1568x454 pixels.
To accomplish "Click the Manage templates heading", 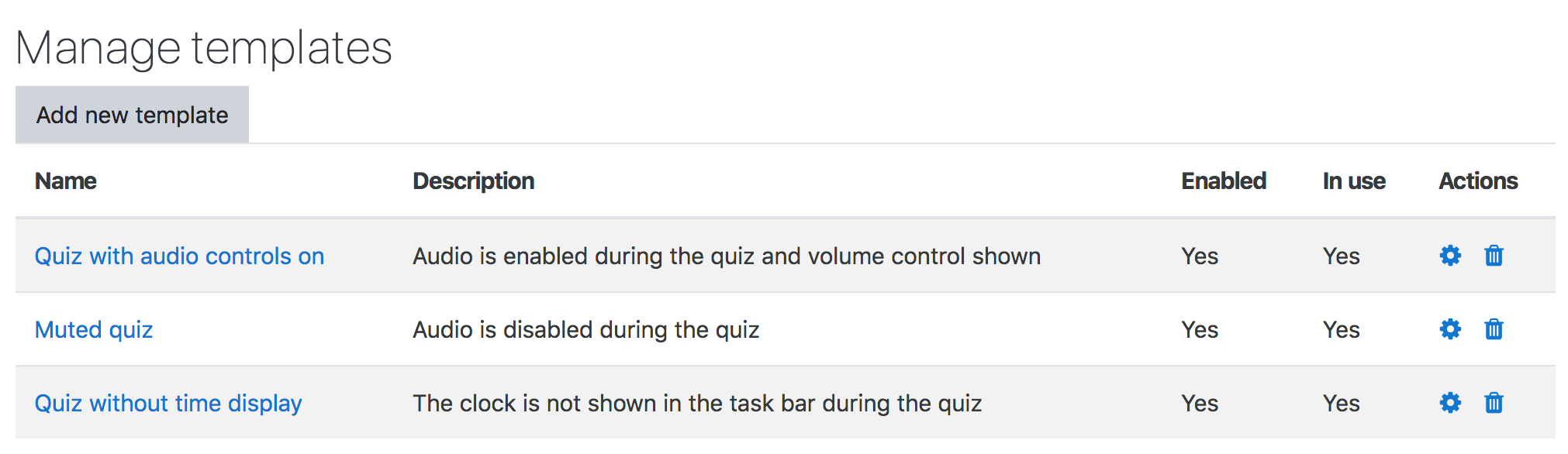I will pos(204,48).
